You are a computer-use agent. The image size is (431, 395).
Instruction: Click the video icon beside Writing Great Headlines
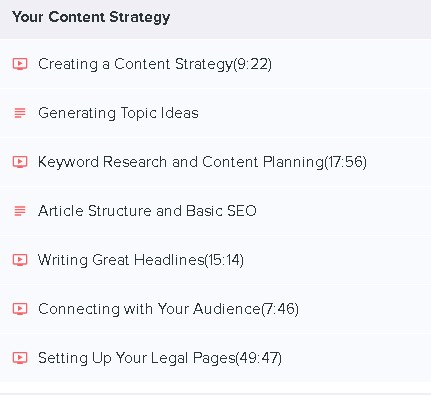click(20, 260)
